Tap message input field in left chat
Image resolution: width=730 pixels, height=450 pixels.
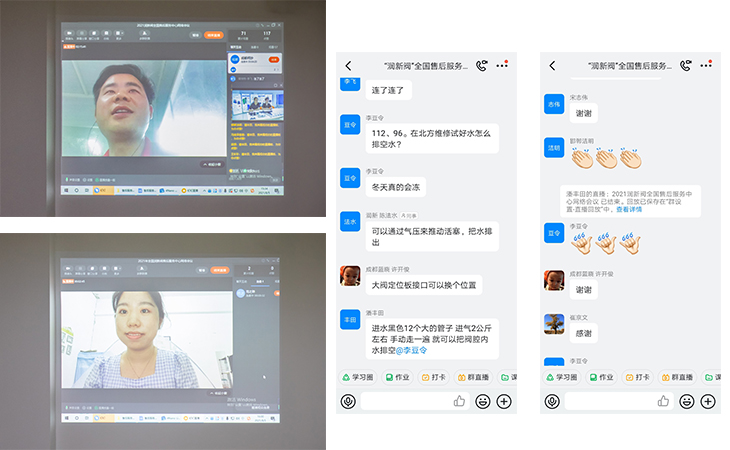(404, 401)
